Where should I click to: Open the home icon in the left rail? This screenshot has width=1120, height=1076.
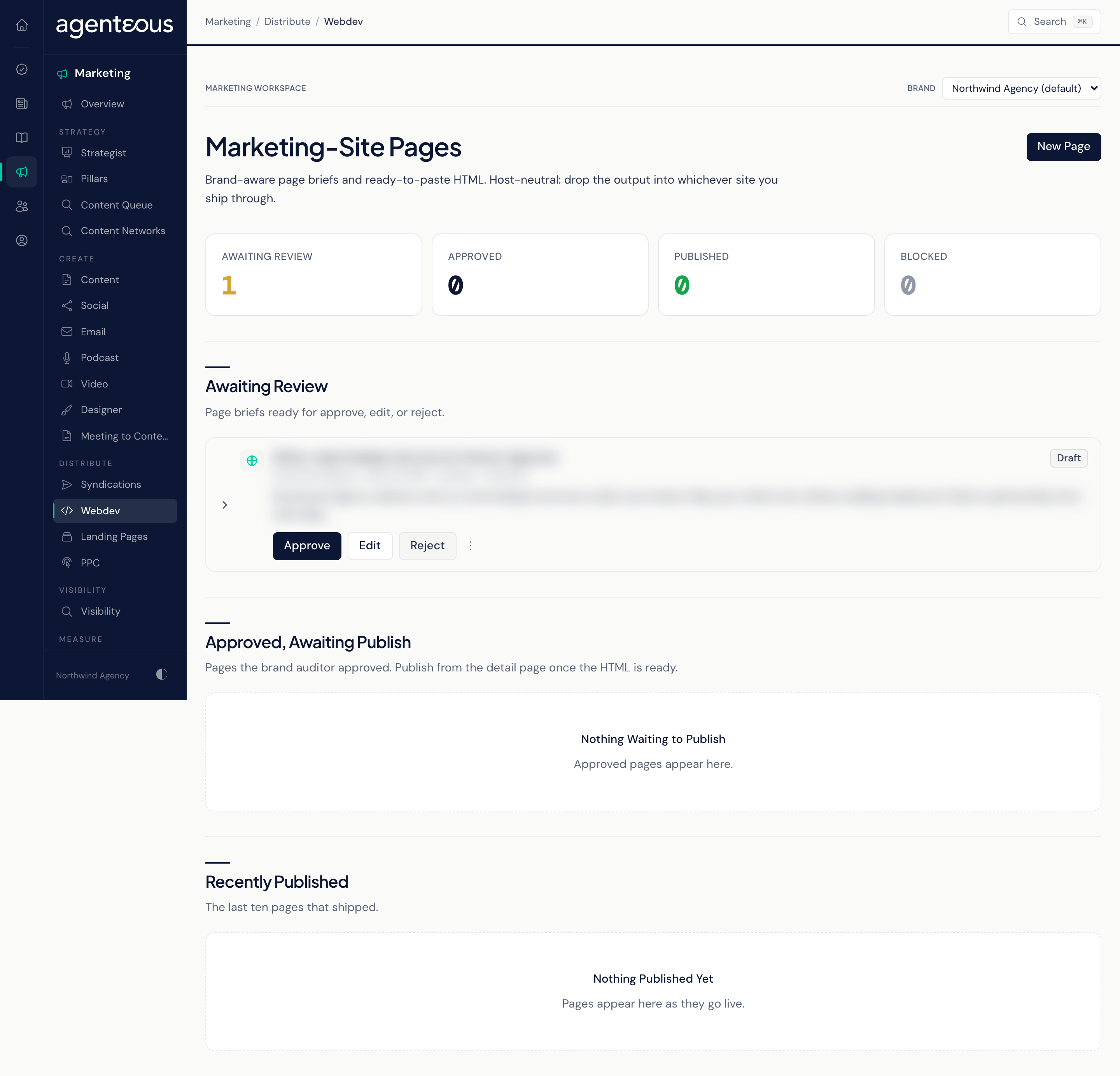[22, 25]
